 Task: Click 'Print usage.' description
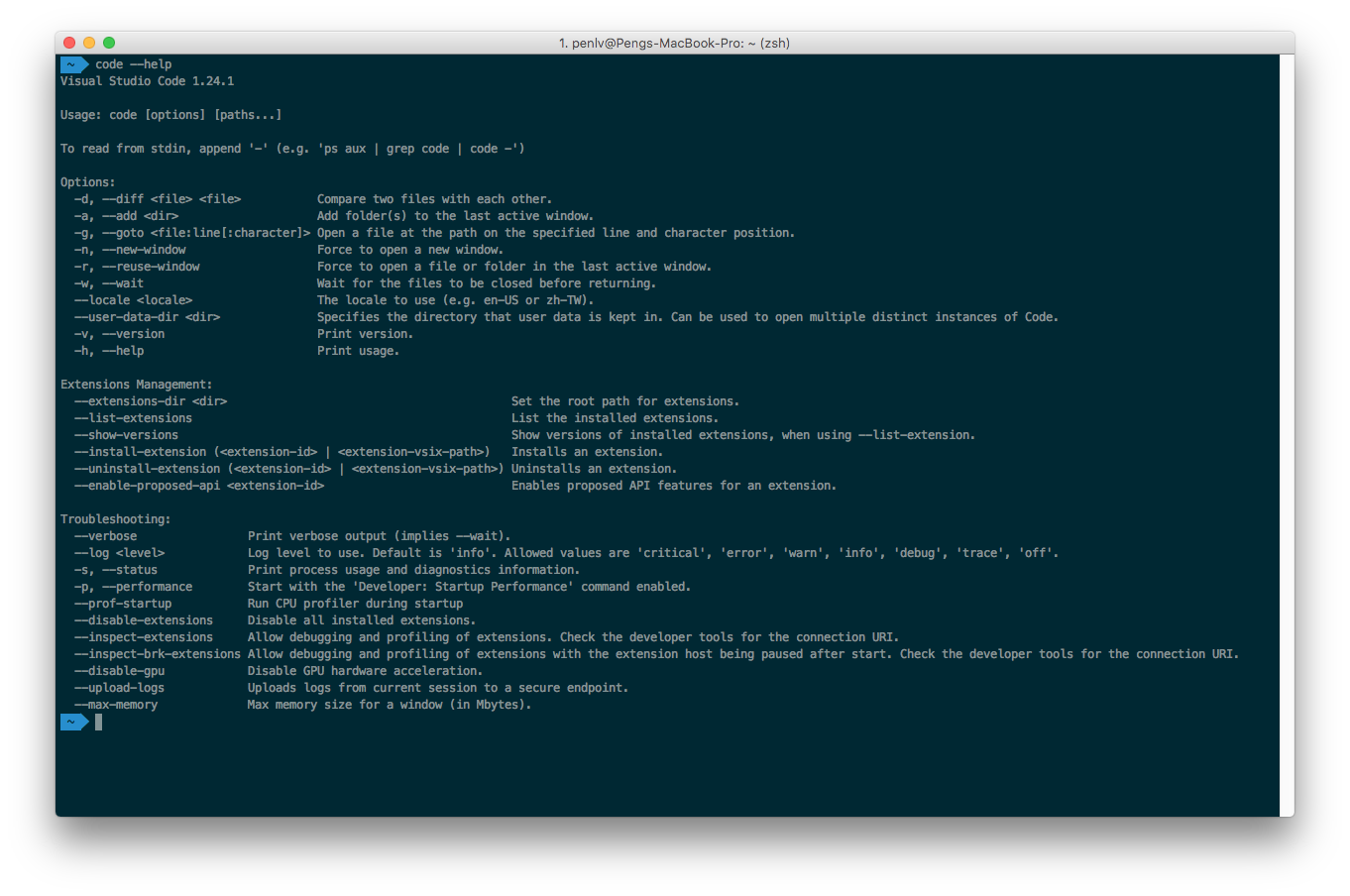(359, 351)
